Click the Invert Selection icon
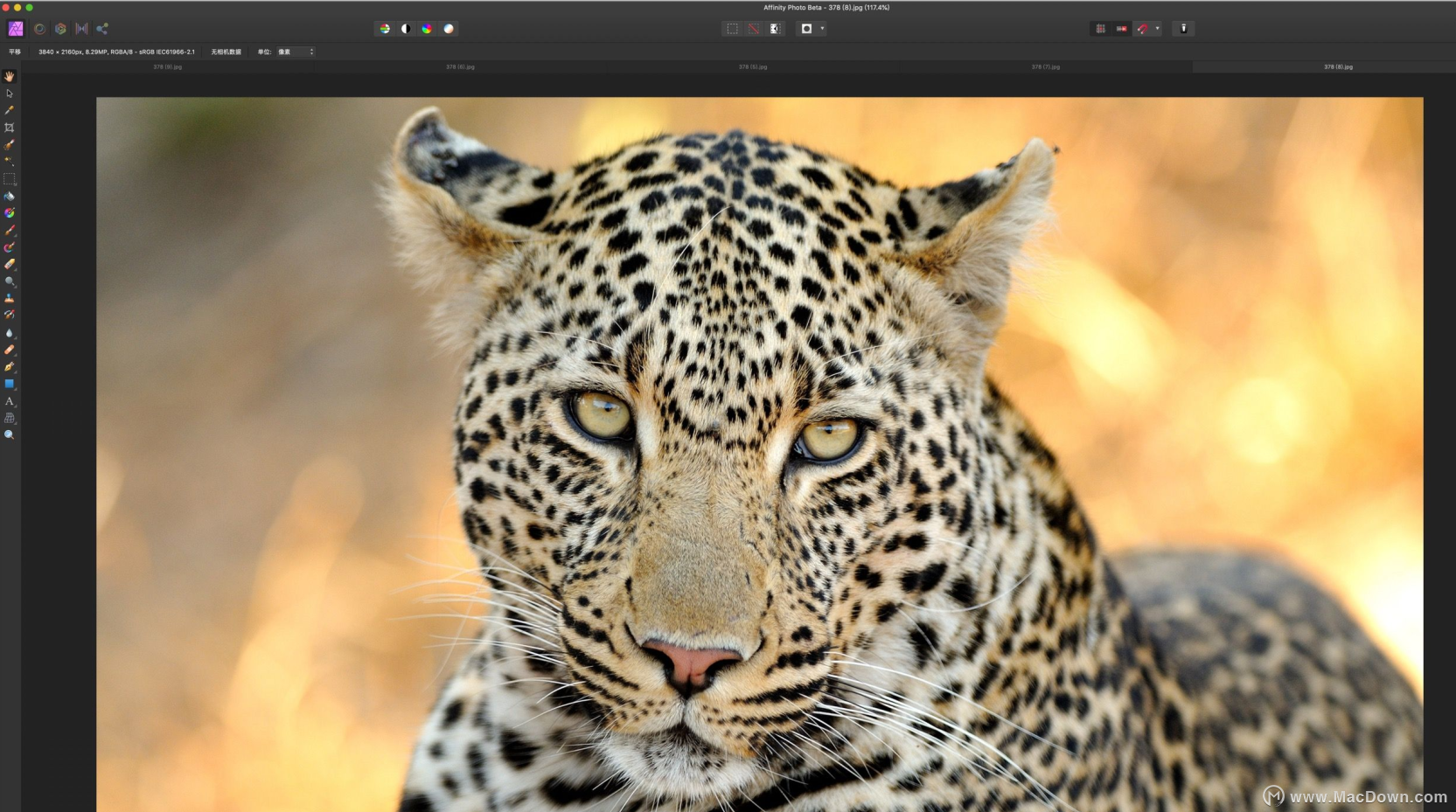The image size is (1456, 812). (x=775, y=29)
